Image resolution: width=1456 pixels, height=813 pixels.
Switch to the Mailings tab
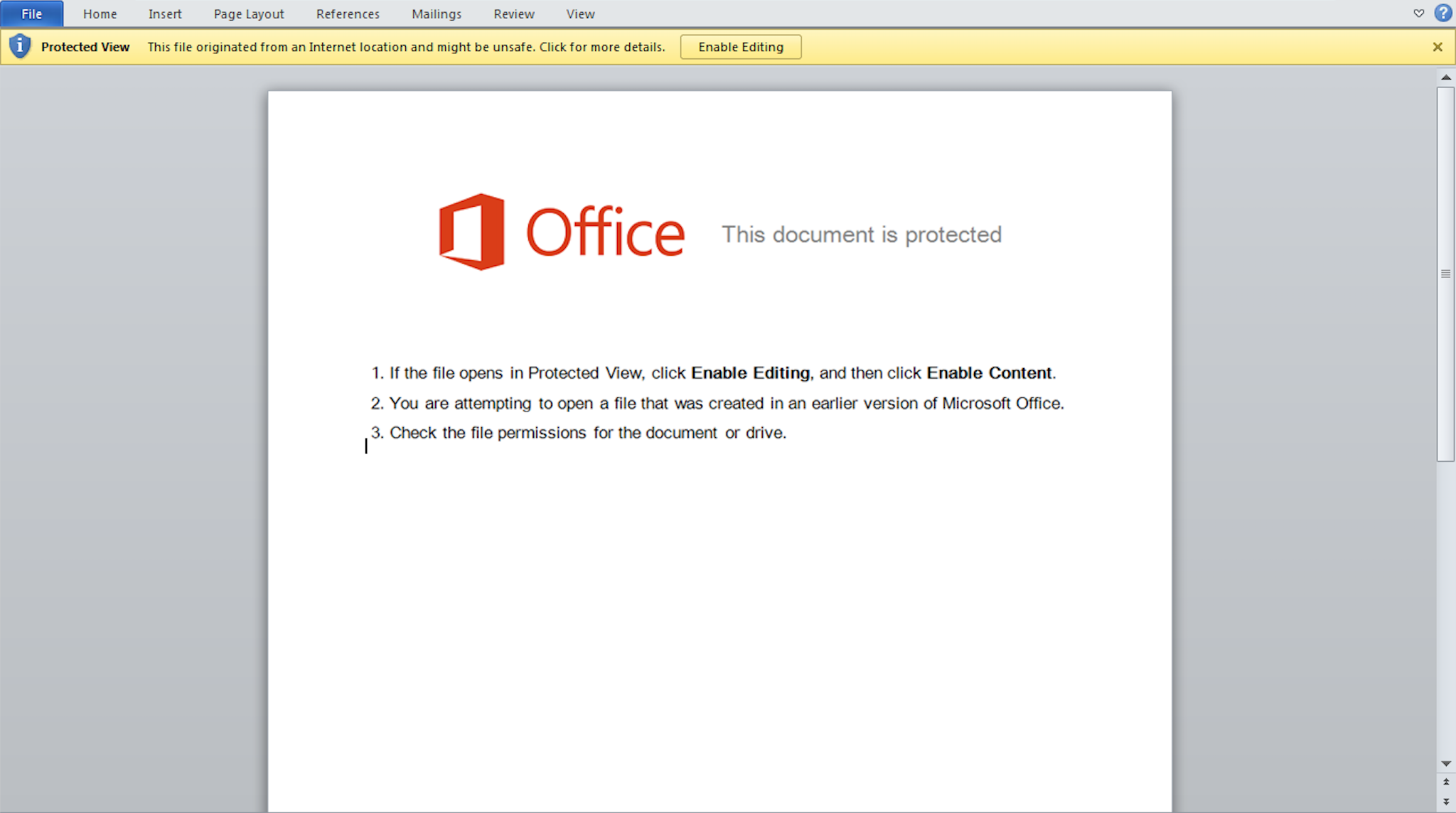[x=437, y=14]
